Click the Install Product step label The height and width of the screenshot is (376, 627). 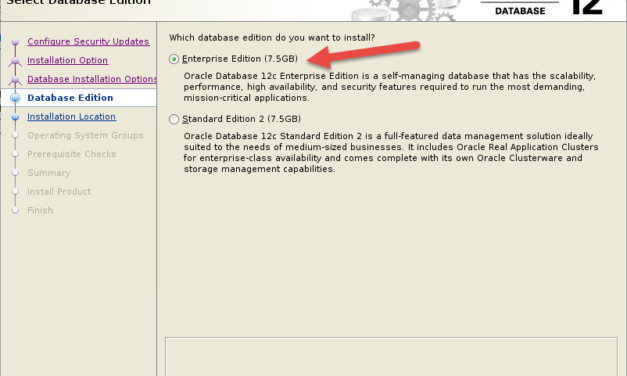click(x=59, y=192)
